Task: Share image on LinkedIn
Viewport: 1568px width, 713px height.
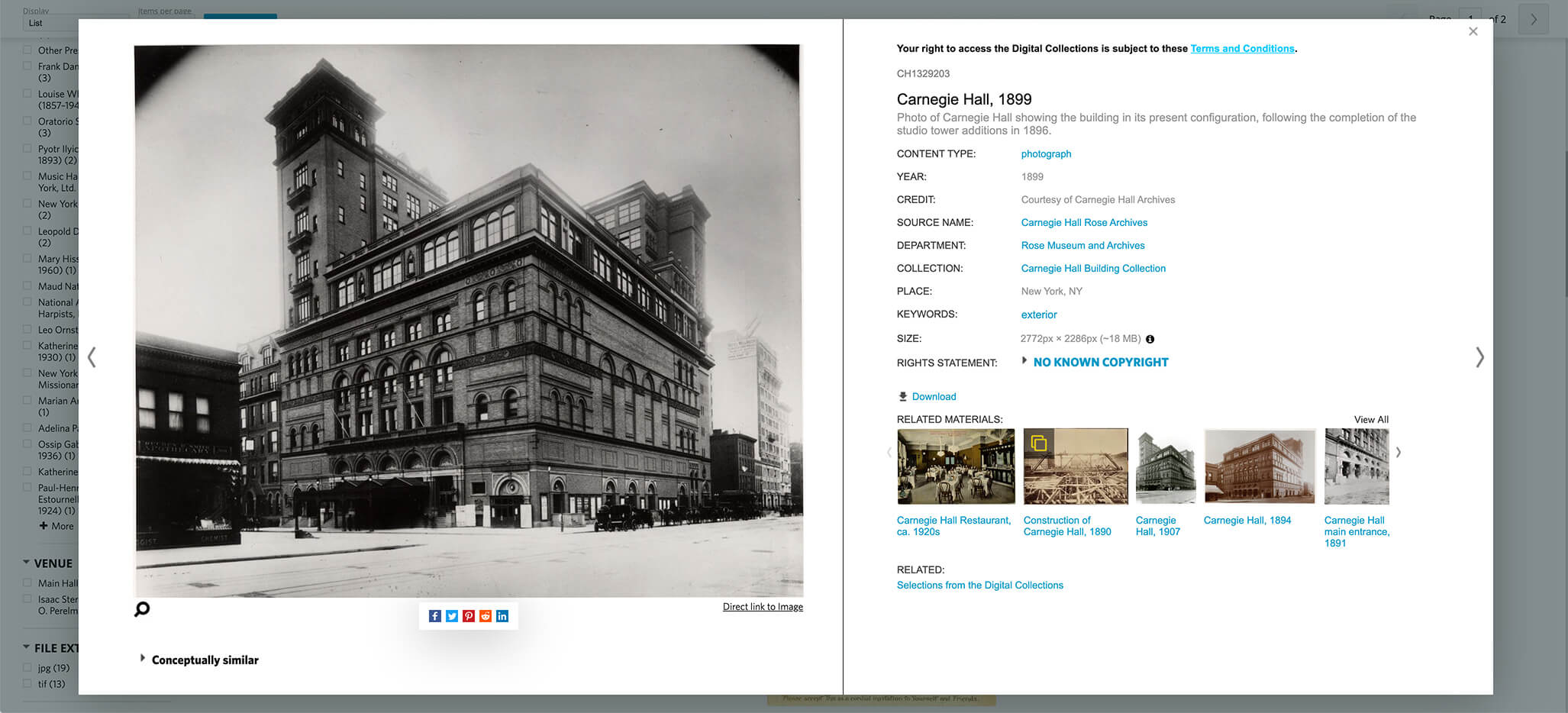Action: [x=502, y=616]
